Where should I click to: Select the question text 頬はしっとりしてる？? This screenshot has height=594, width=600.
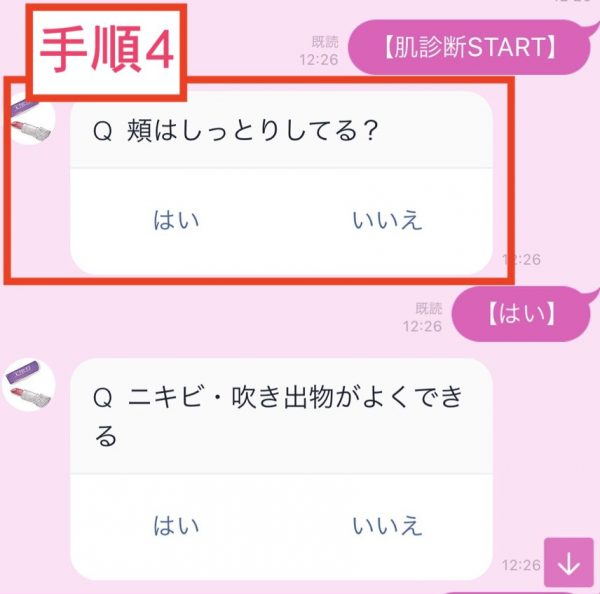tap(253, 131)
